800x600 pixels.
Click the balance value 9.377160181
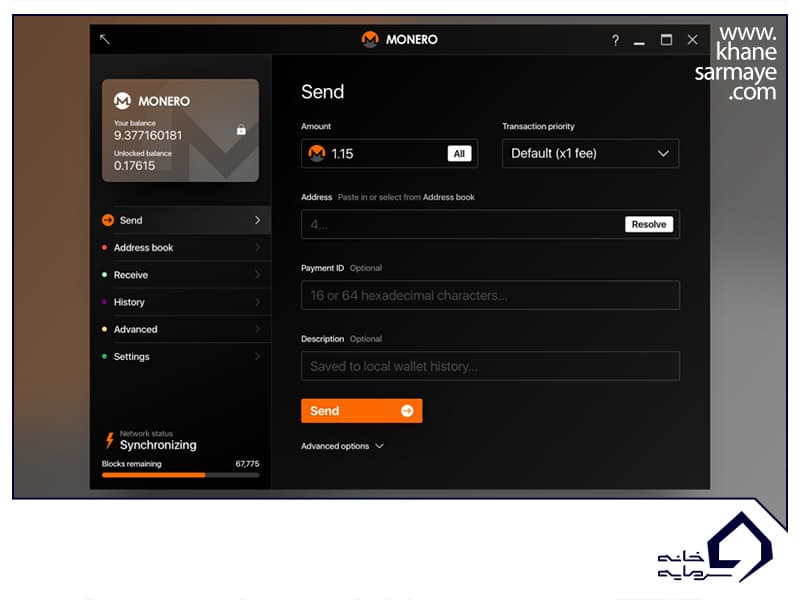147,135
